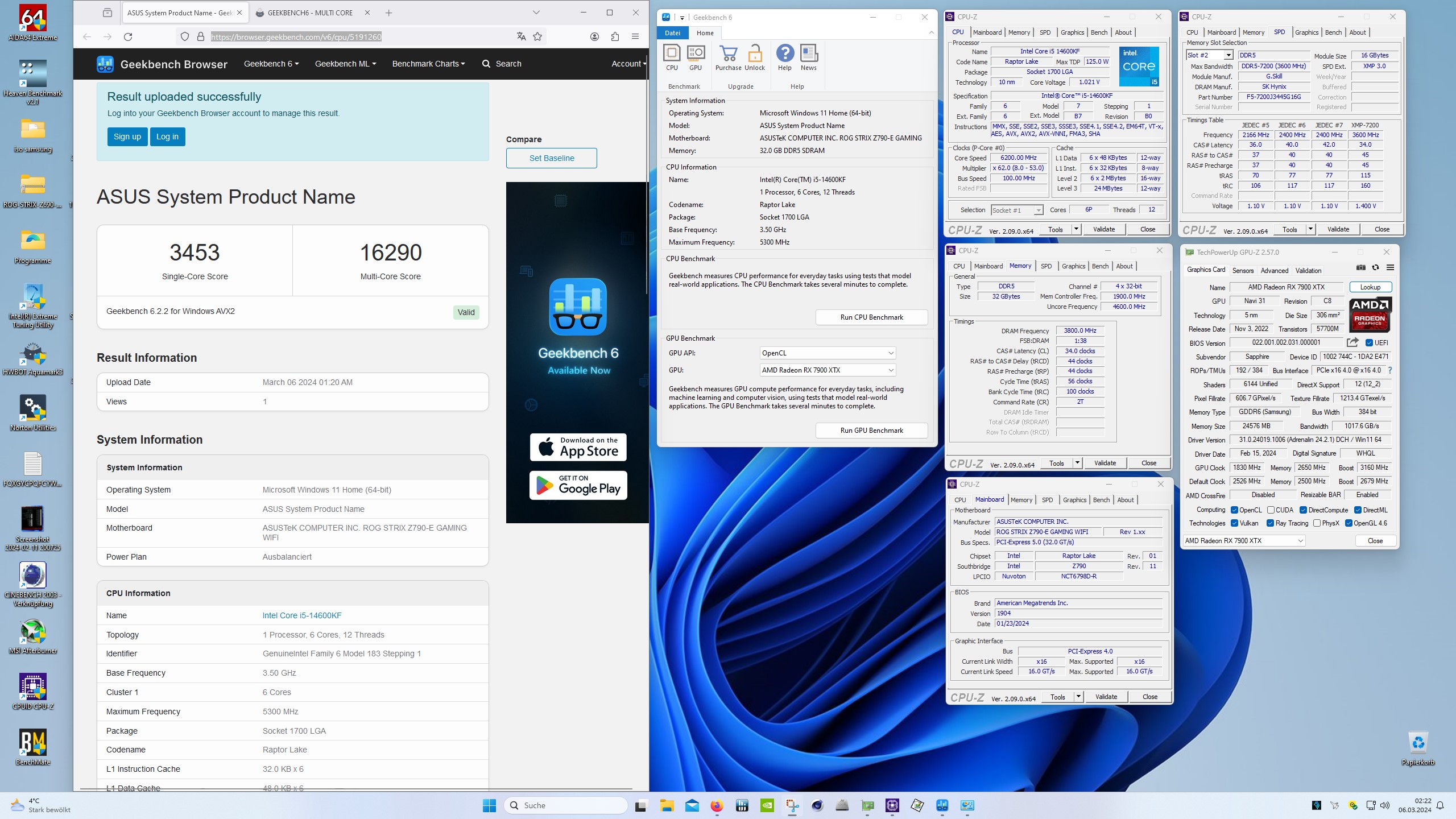Reload the browser page
This screenshot has width=1456, height=819.
point(128,37)
